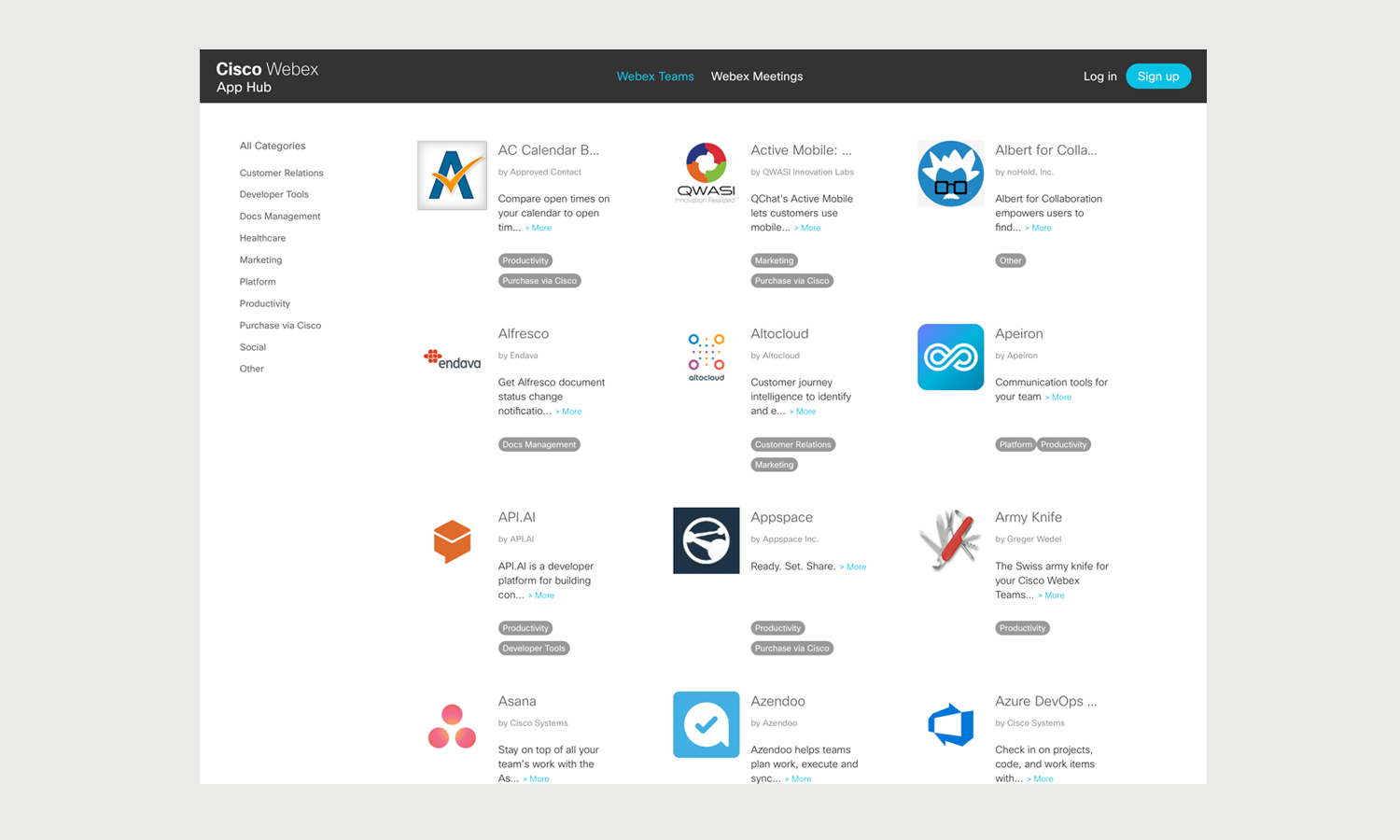Open the Albert for Collaboration icon

pyautogui.click(x=950, y=174)
